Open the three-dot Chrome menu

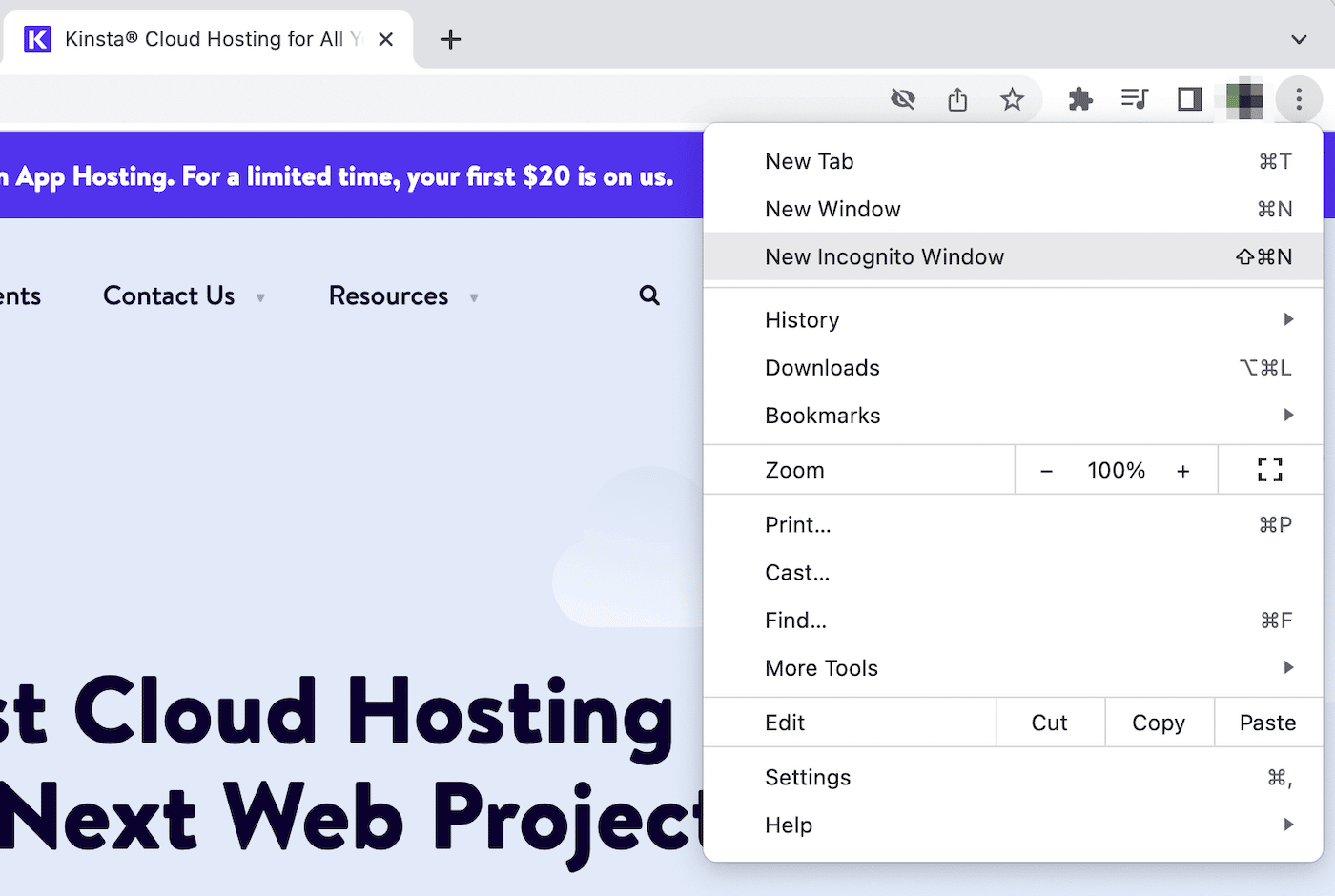[x=1299, y=98]
